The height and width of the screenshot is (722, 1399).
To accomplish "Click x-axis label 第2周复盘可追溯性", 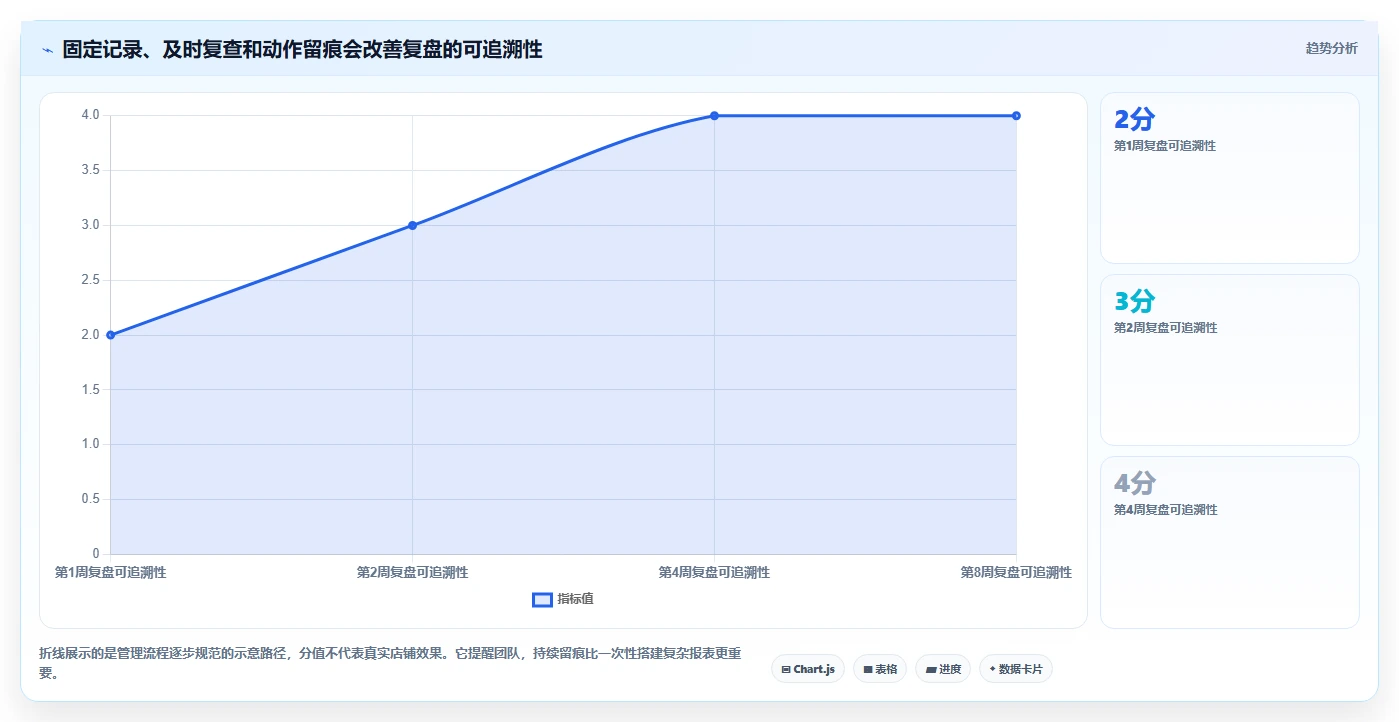I will click(x=412, y=573).
